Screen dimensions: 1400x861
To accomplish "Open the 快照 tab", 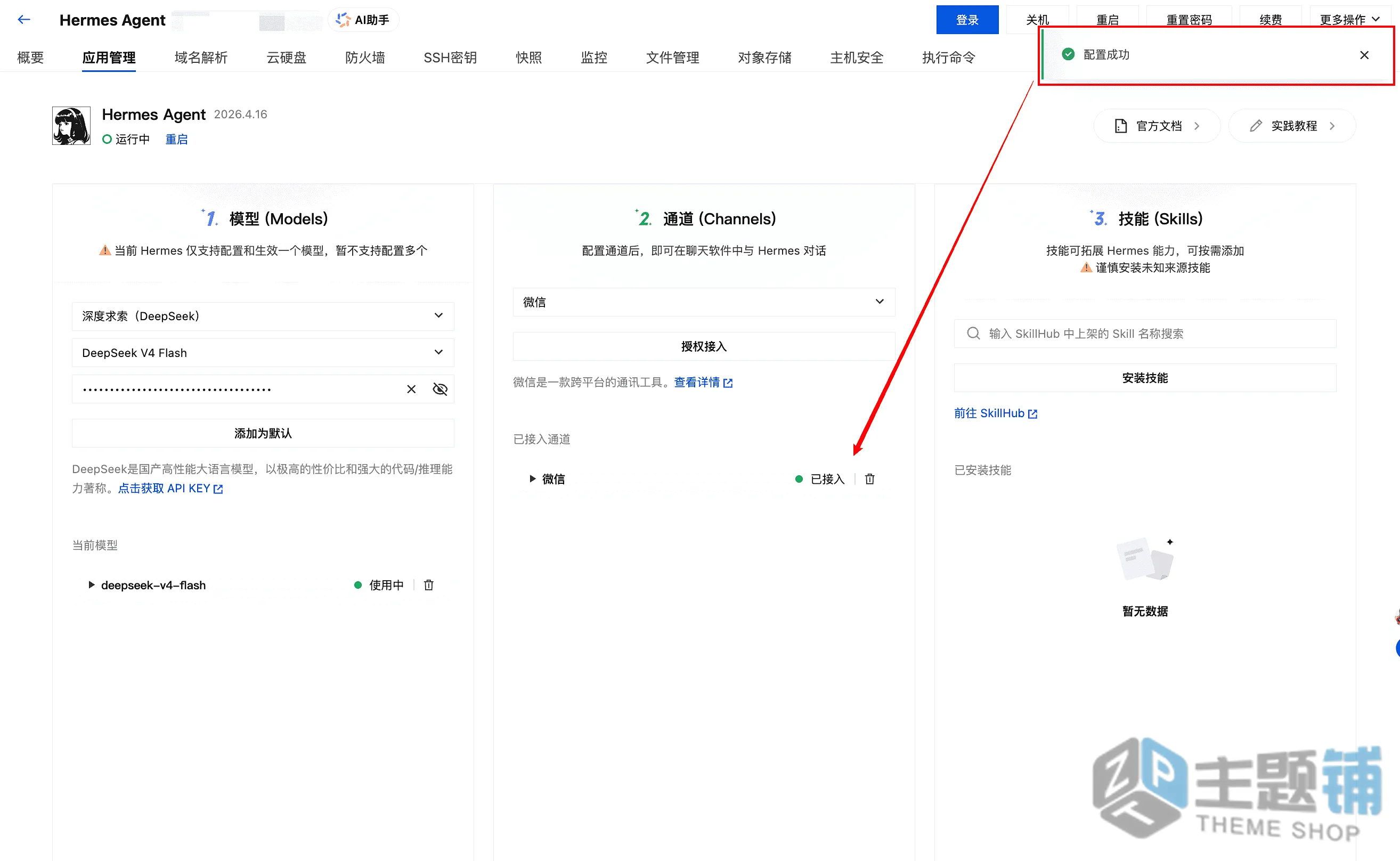I will tap(529, 58).
